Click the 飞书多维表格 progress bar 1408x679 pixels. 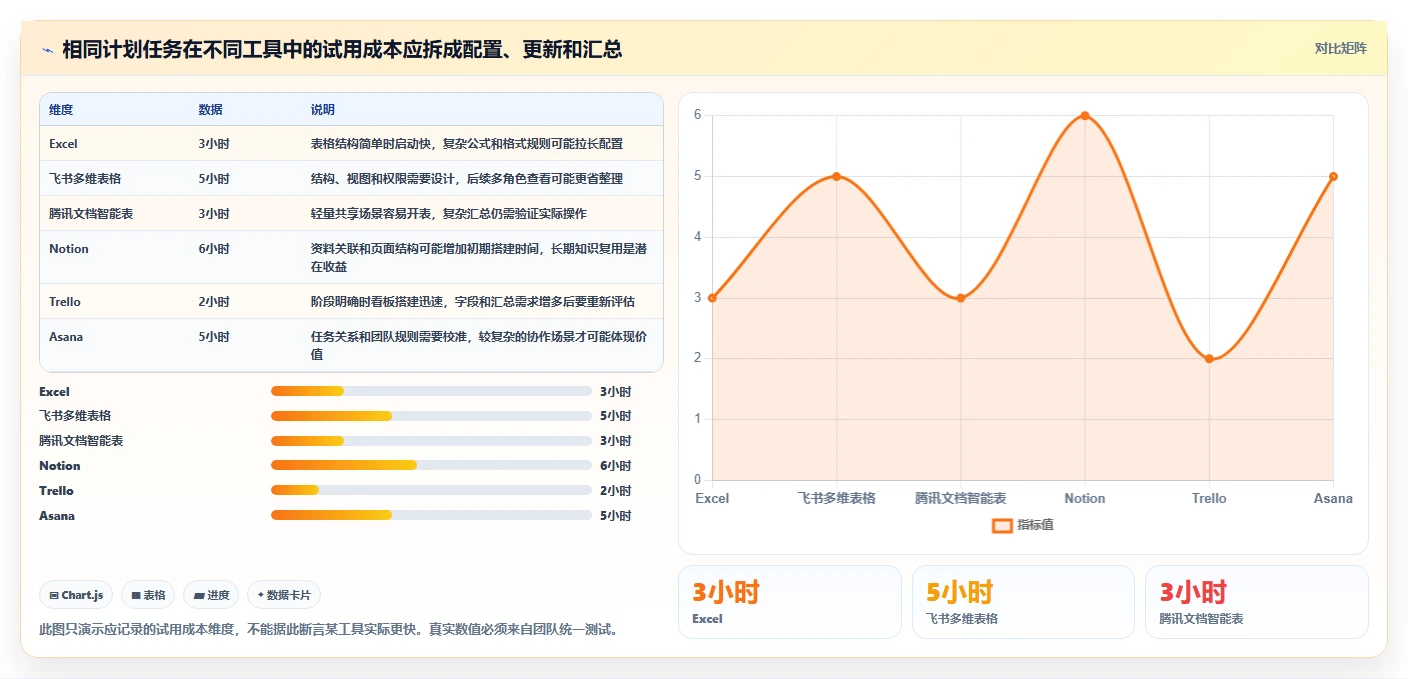coord(431,416)
